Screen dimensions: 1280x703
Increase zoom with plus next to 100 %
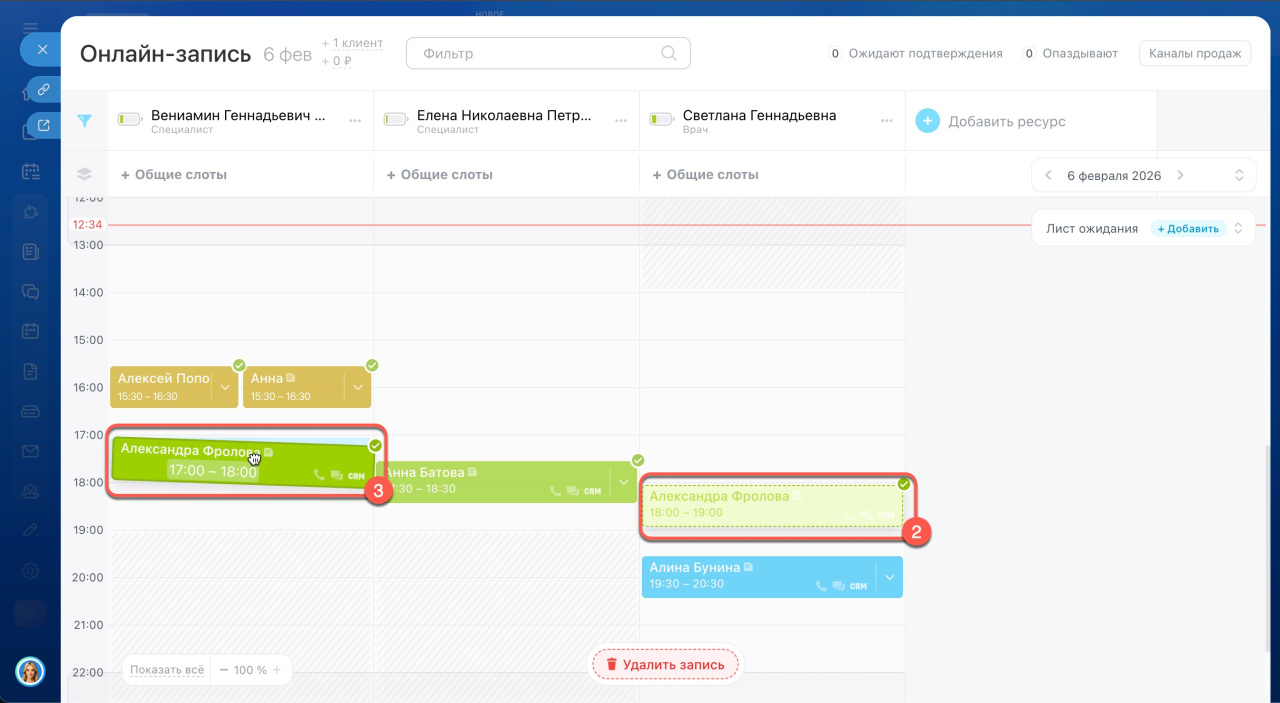tap(277, 670)
